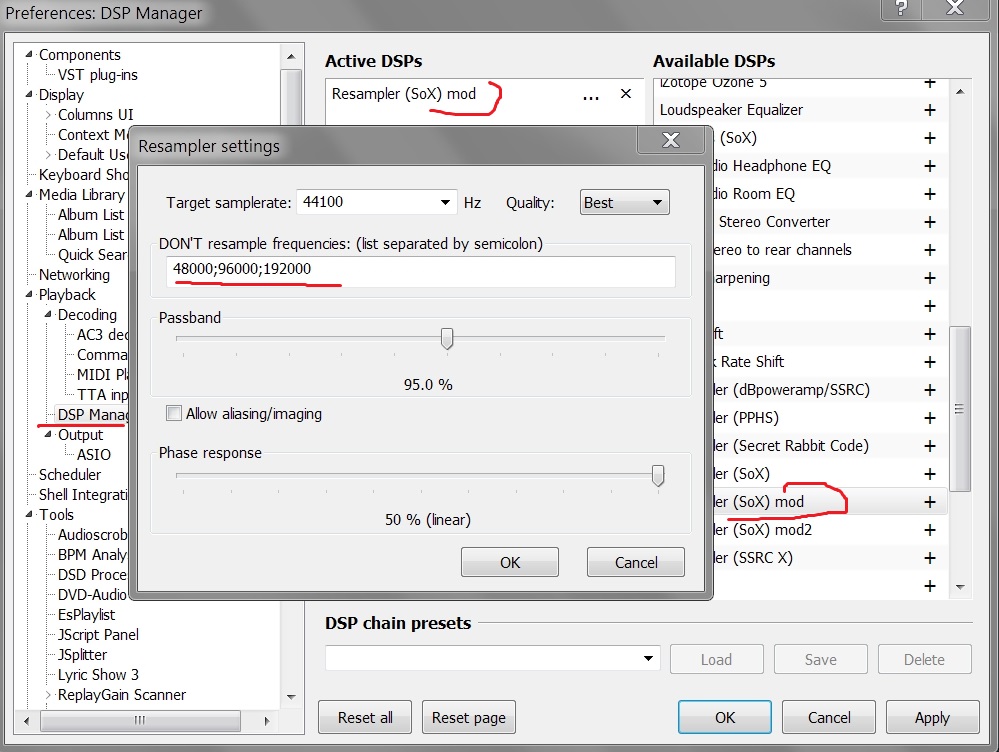999x752 pixels.
Task: Select EsPlaylist in Tools tree
Action: click(x=86, y=615)
